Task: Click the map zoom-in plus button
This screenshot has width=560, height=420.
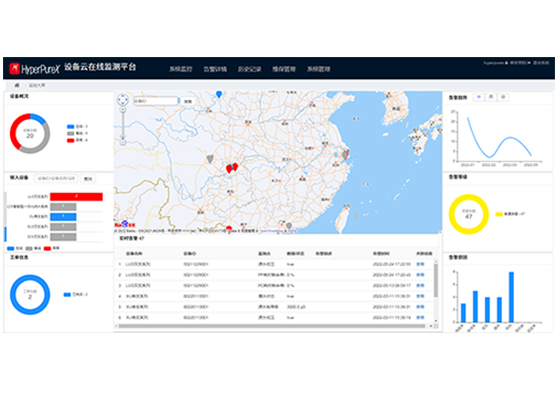Action: pyautogui.click(x=122, y=110)
